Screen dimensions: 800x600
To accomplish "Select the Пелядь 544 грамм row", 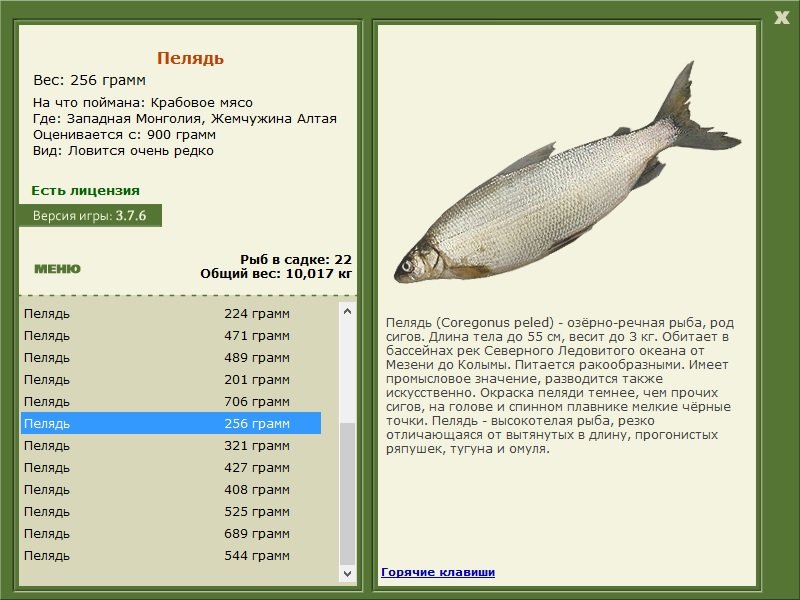I will click(x=171, y=555).
